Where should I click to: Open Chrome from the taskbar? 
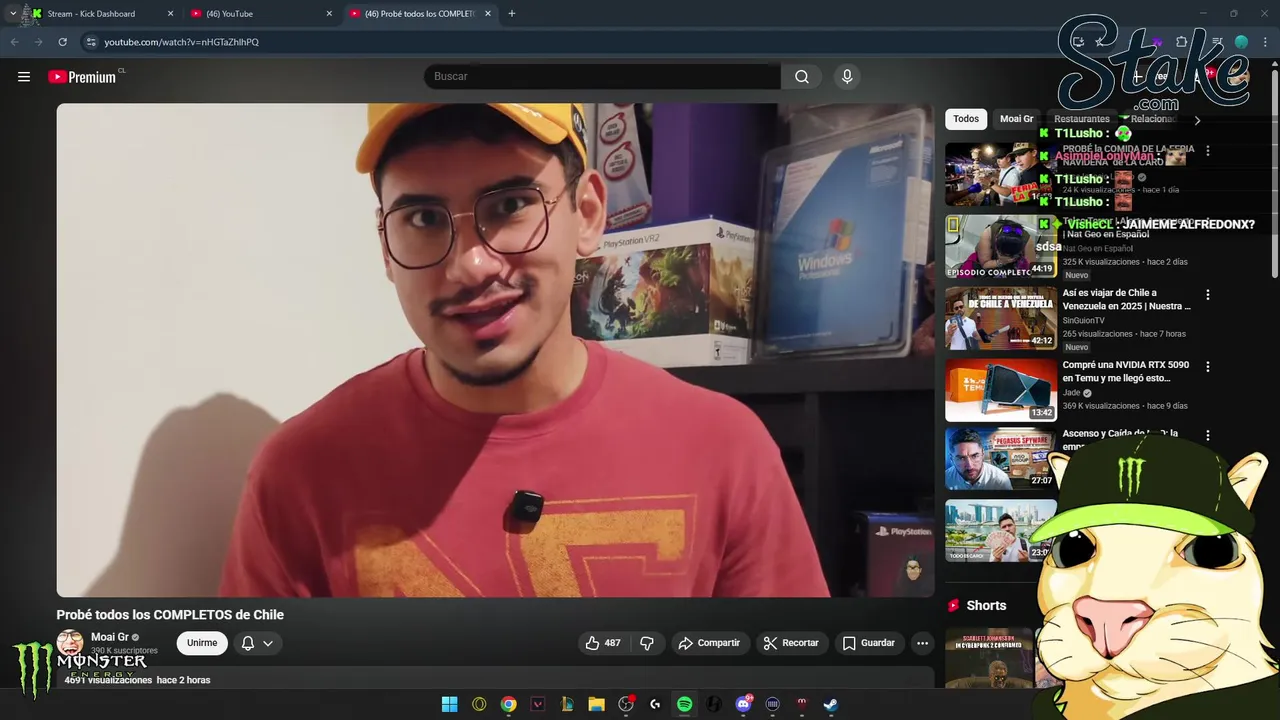(x=509, y=704)
